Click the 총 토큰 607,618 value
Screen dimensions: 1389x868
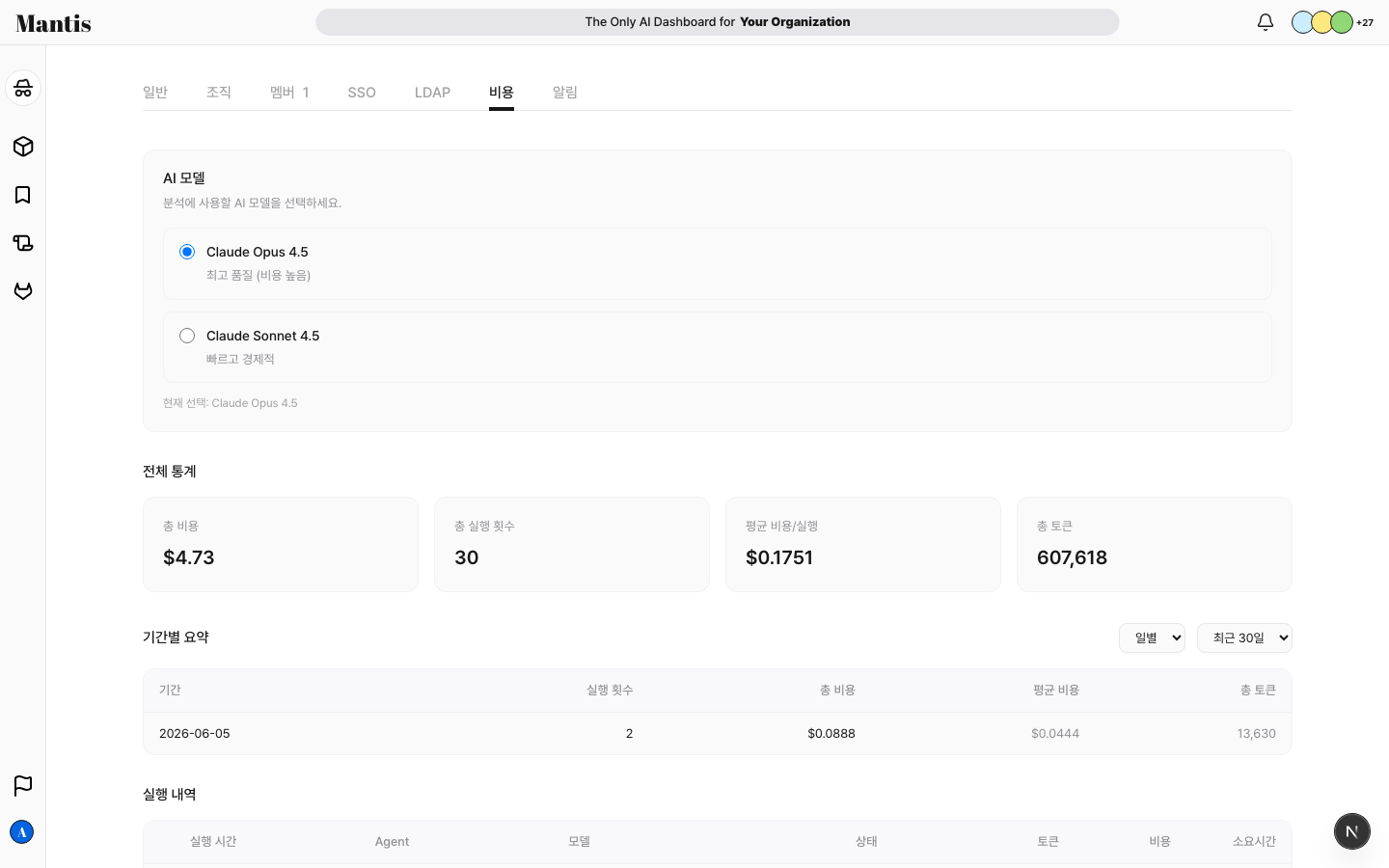pyautogui.click(x=1072, y=557)
